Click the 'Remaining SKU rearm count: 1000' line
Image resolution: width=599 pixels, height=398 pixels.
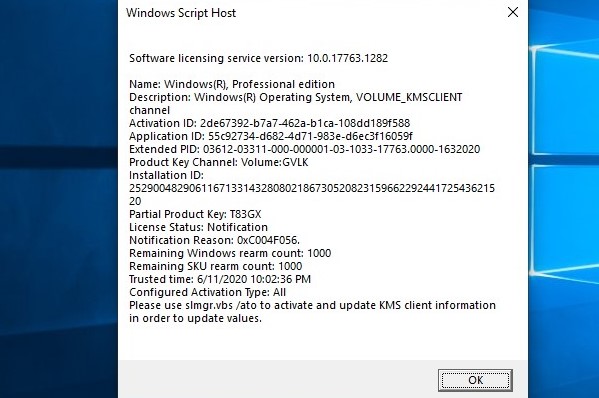point(215,266)
